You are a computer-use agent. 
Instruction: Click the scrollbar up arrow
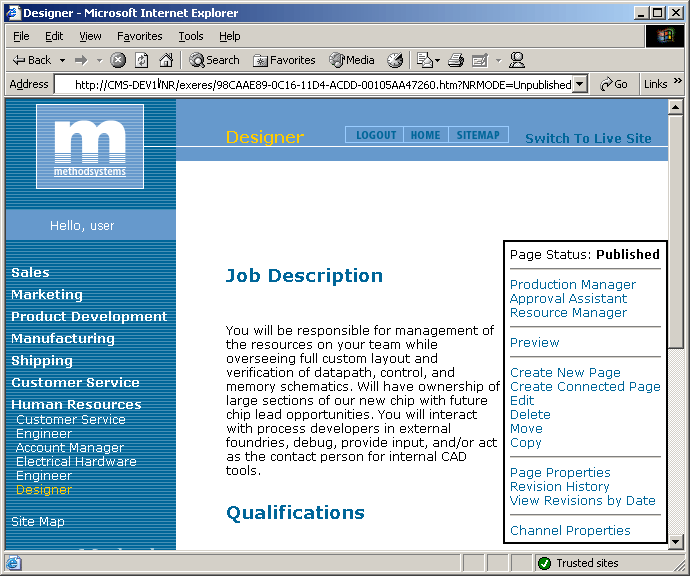pos(675,107)
